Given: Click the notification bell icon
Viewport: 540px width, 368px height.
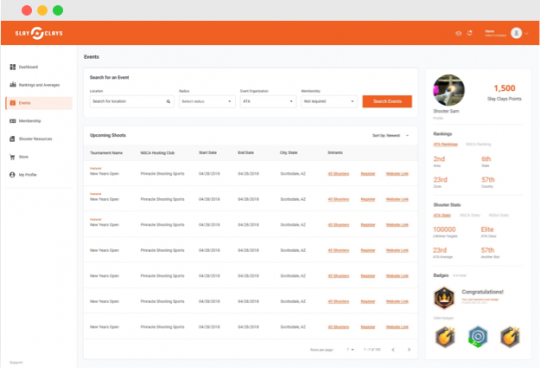Looking at the screenshot, I should (x=470, y=33).
